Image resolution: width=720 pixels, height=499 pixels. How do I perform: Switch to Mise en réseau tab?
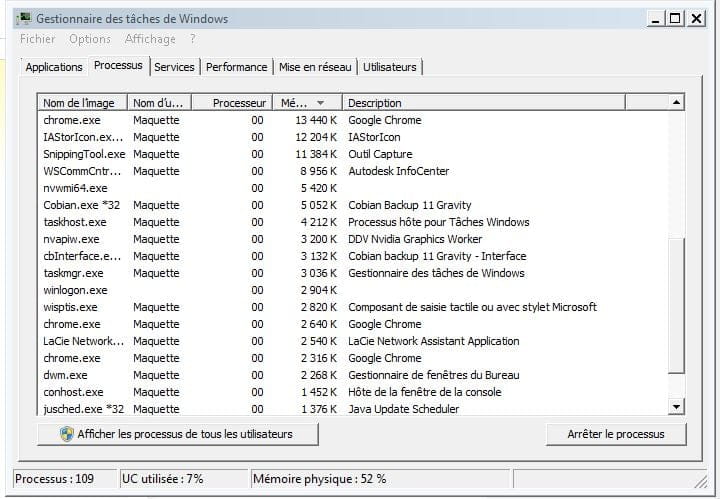(315, 67)
